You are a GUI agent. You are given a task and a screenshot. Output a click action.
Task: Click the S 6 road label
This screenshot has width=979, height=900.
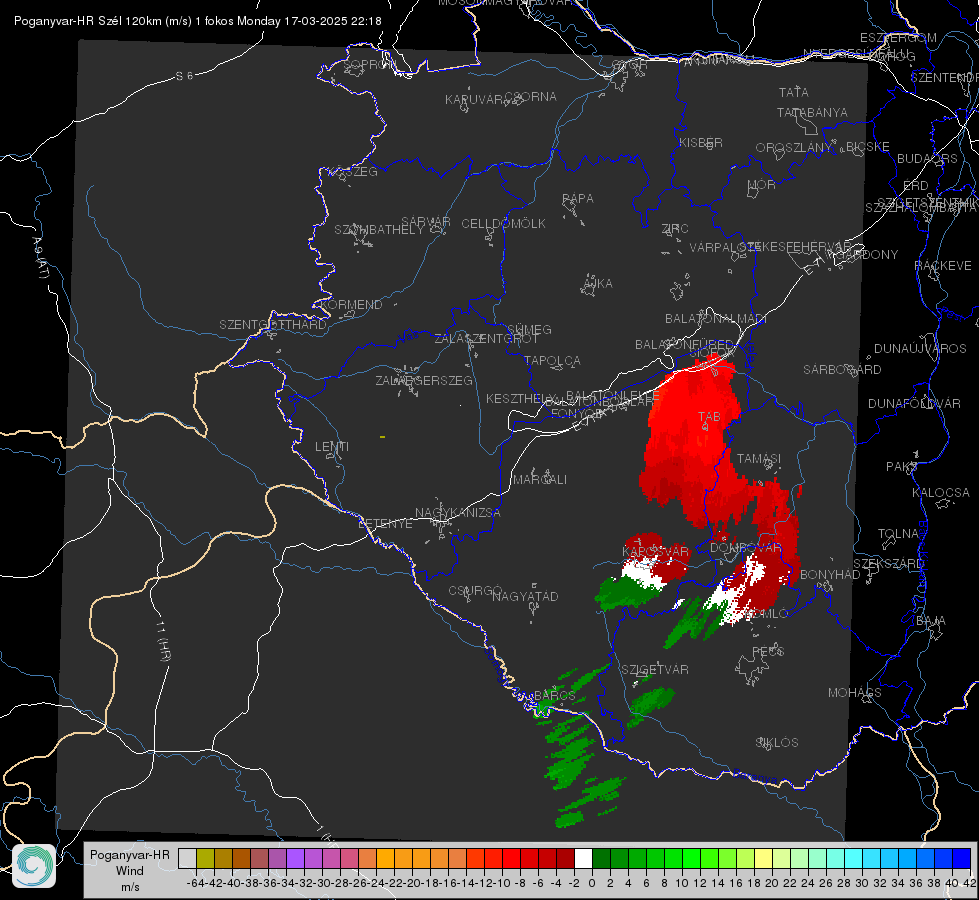[x=185, y=76]
